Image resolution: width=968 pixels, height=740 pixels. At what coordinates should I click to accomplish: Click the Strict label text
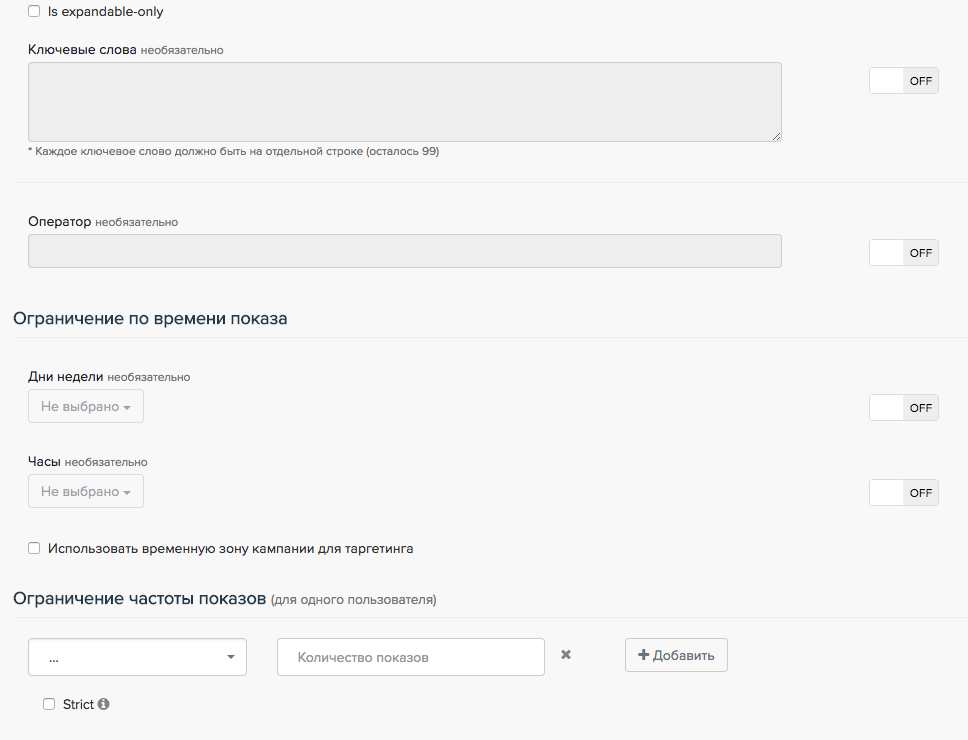78,704
